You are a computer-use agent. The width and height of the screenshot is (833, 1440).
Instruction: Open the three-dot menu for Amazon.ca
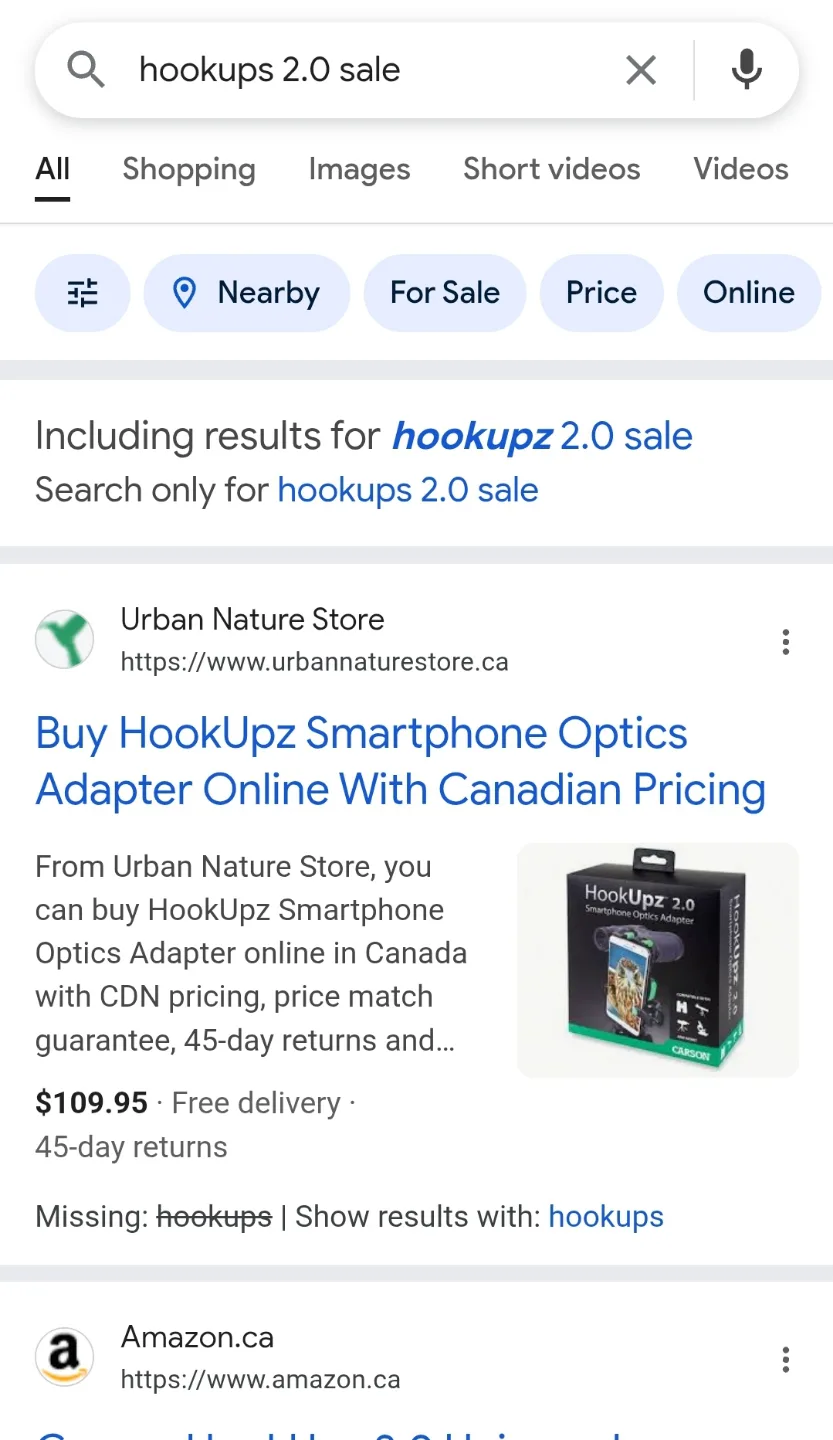click(786, 1359)
